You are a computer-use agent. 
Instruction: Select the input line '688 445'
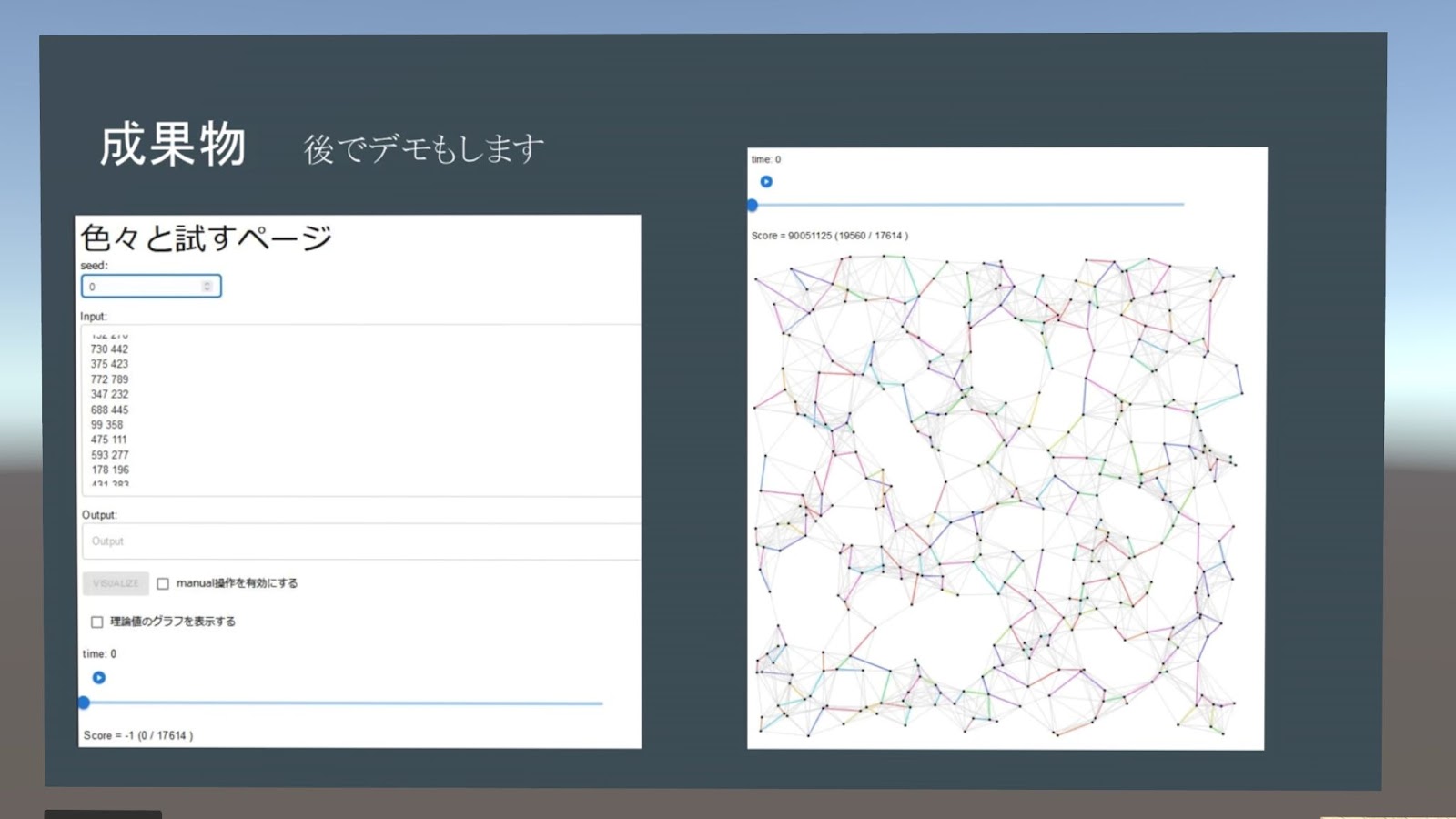pyautogui.click(x=109, y=410)
